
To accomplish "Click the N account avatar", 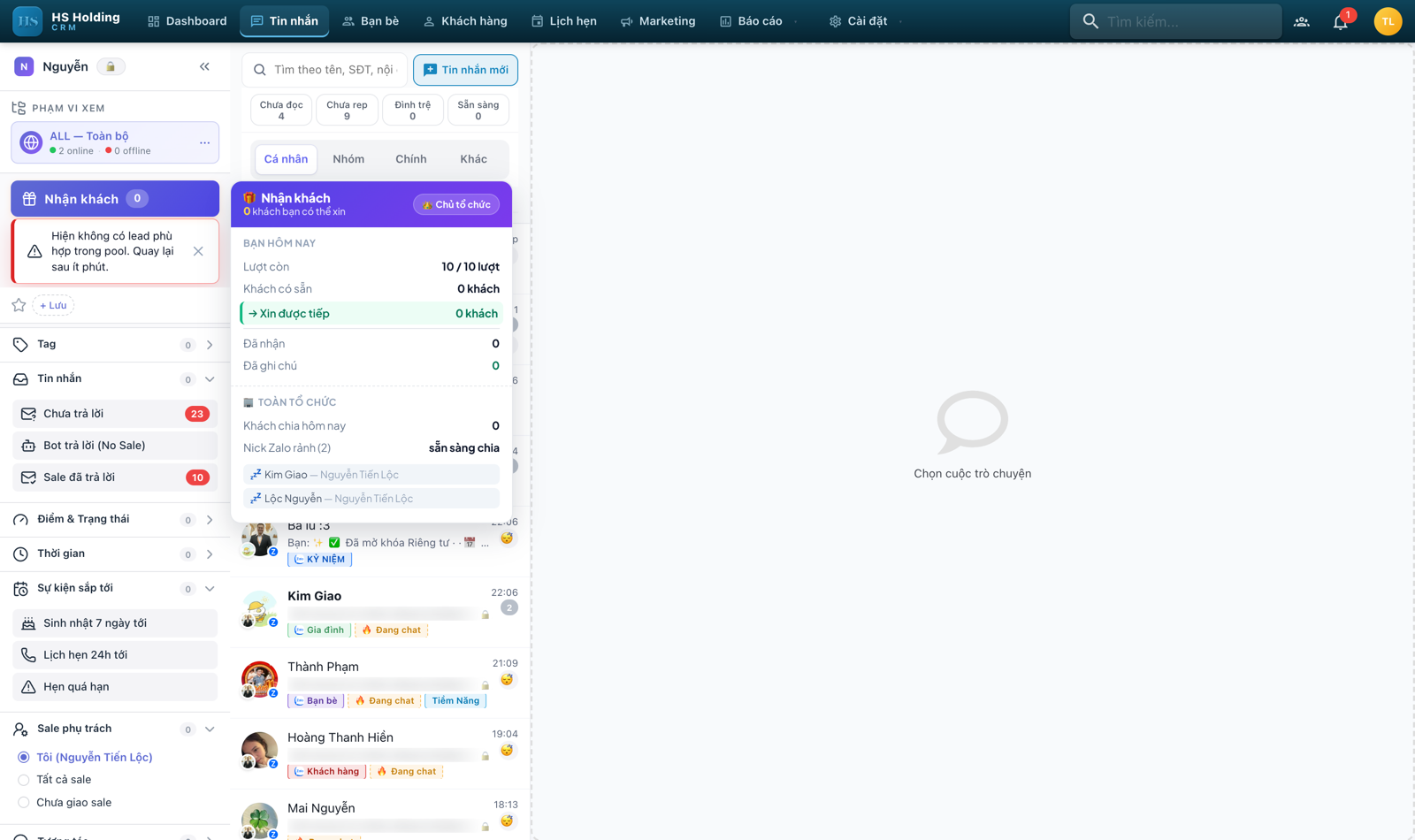I will [24, 66].
